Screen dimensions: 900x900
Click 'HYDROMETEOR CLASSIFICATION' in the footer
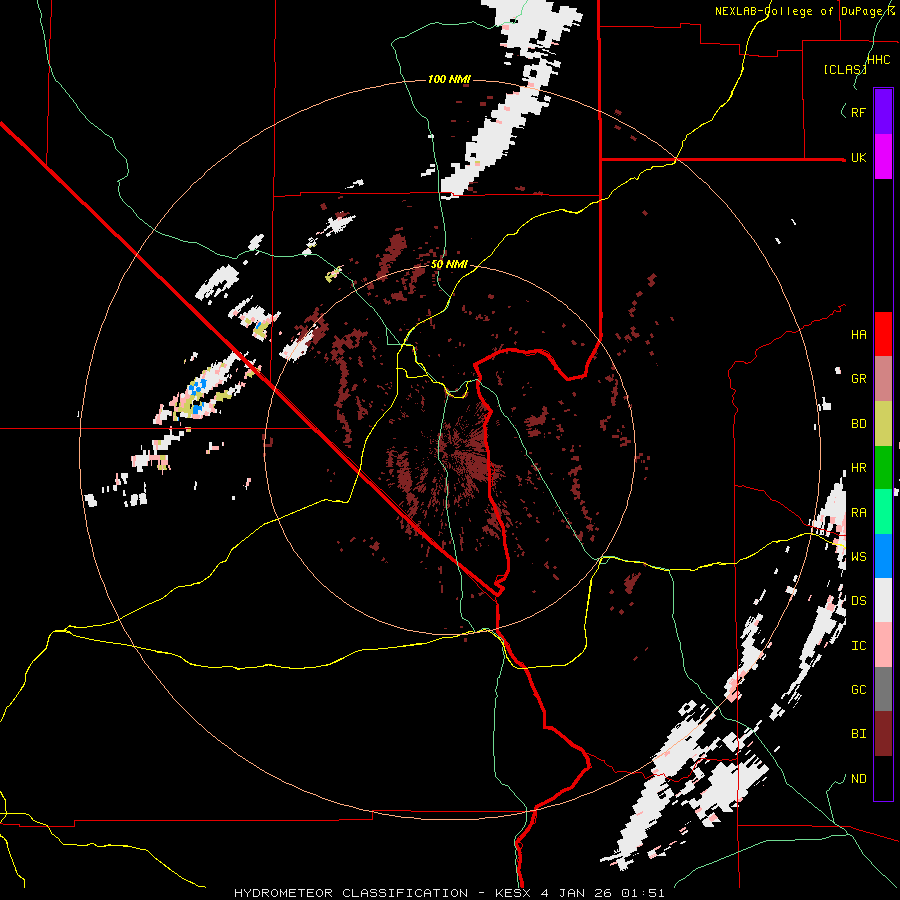[351, 893]
